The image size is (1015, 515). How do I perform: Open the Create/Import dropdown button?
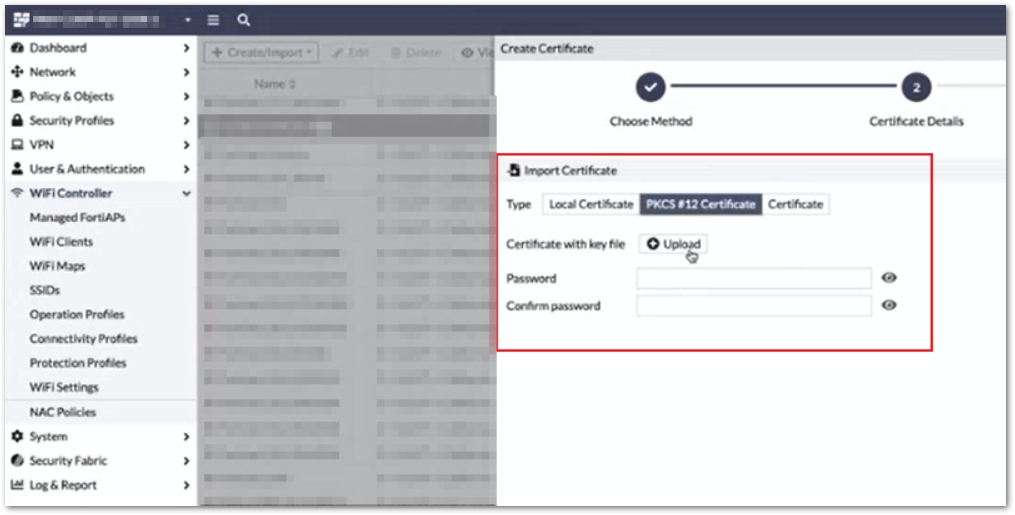pos(262,52)
